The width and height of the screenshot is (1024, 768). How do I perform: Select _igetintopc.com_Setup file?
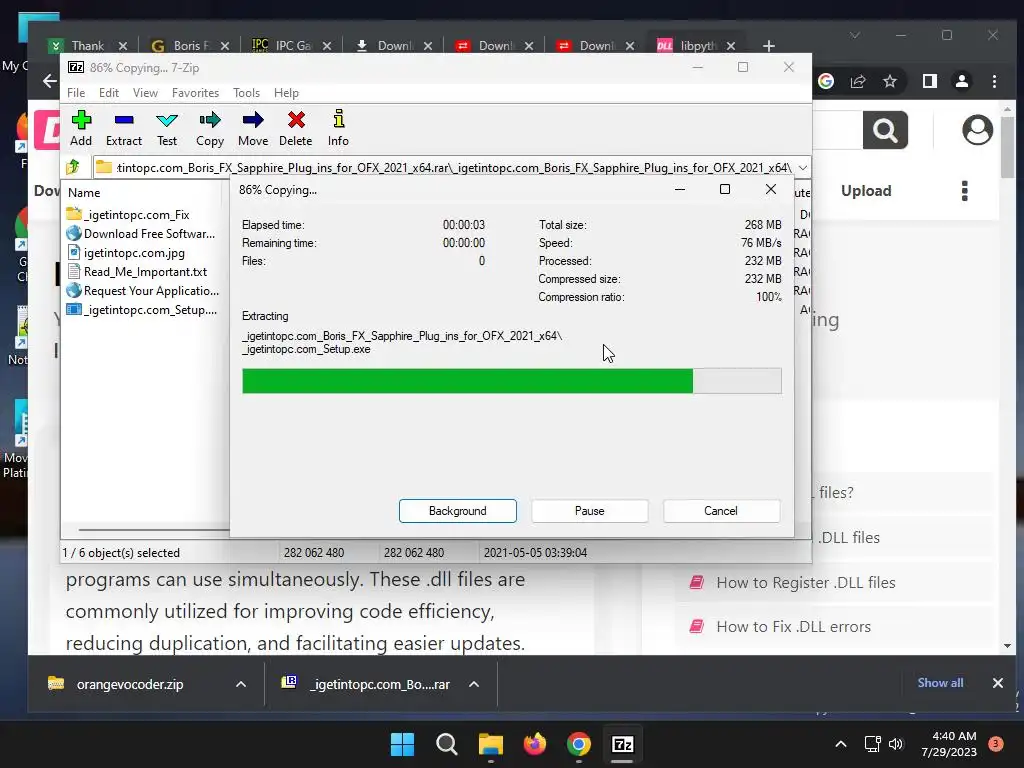pos(142,310)
